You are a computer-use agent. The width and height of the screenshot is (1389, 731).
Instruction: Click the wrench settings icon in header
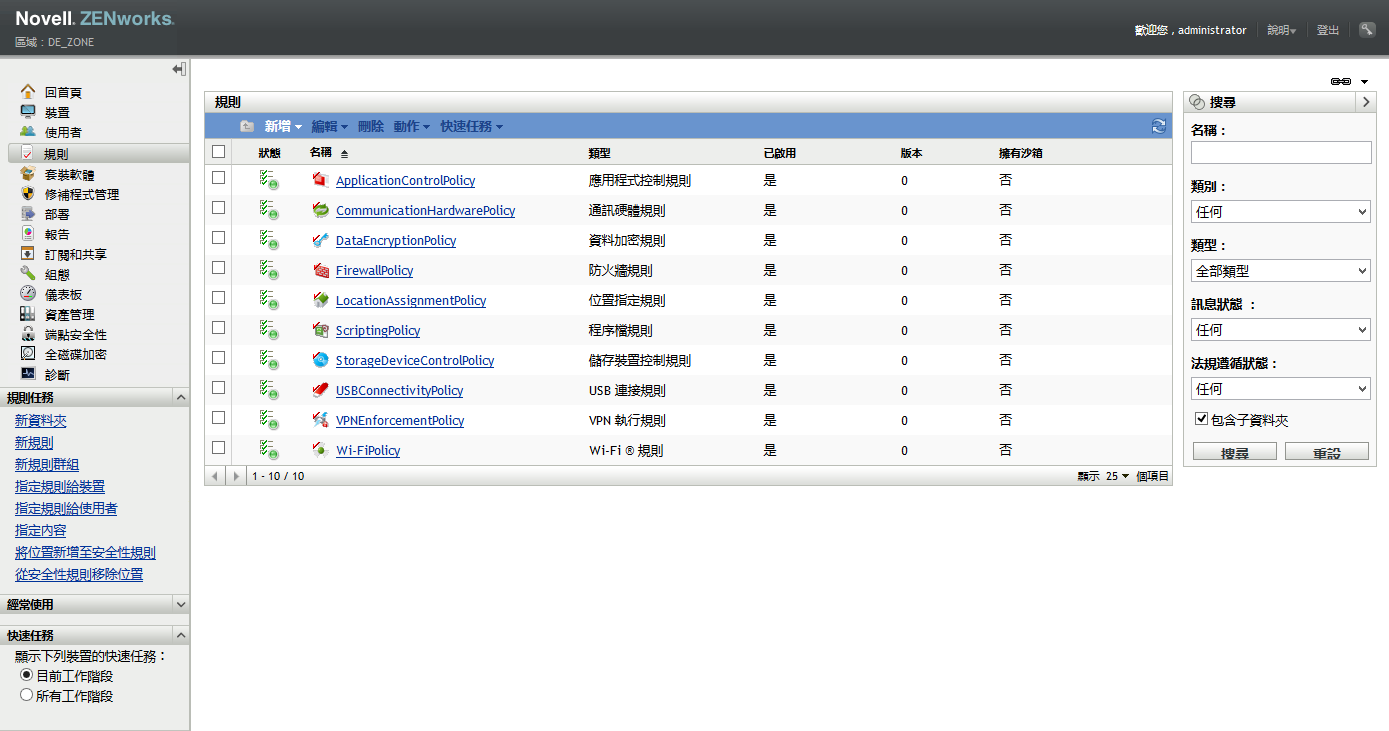[x=1367, y=30]
